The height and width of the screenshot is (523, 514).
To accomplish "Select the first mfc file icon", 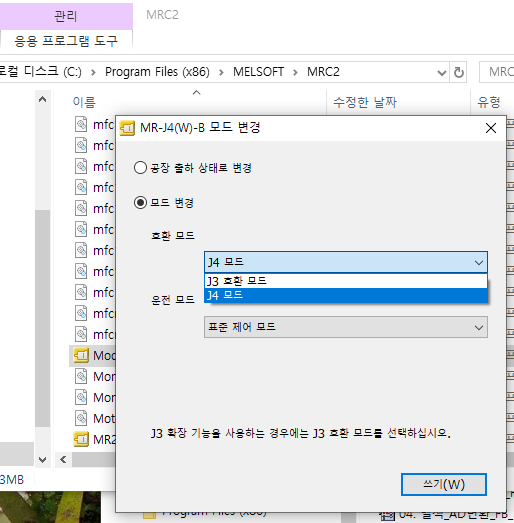I will 81,124.
